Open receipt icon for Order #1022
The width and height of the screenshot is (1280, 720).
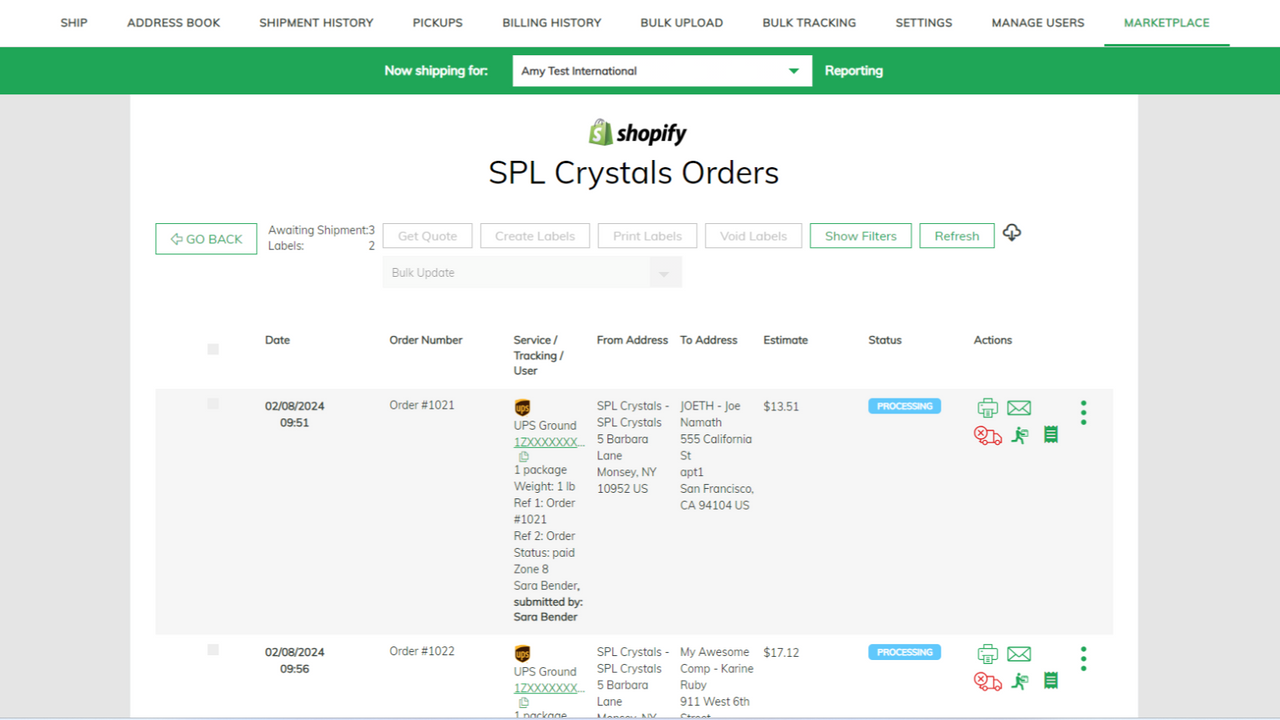point(1051,681)
